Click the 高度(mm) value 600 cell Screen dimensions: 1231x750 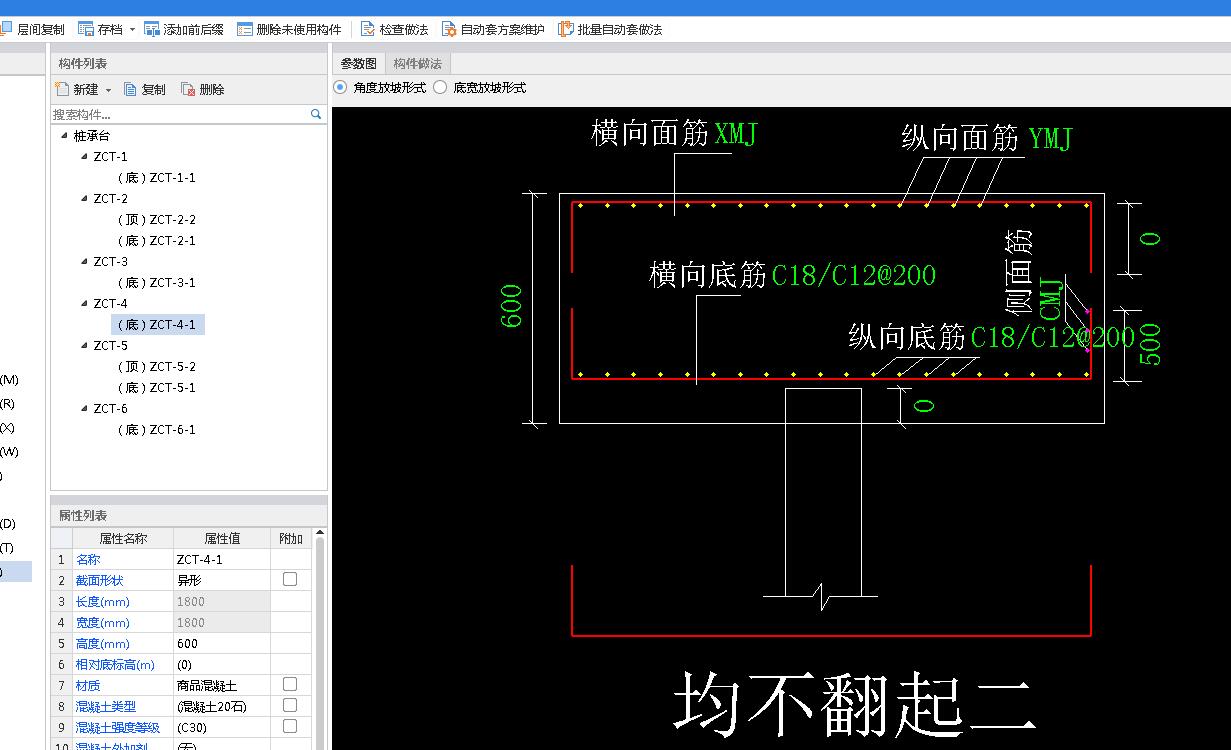coord(221,643)
